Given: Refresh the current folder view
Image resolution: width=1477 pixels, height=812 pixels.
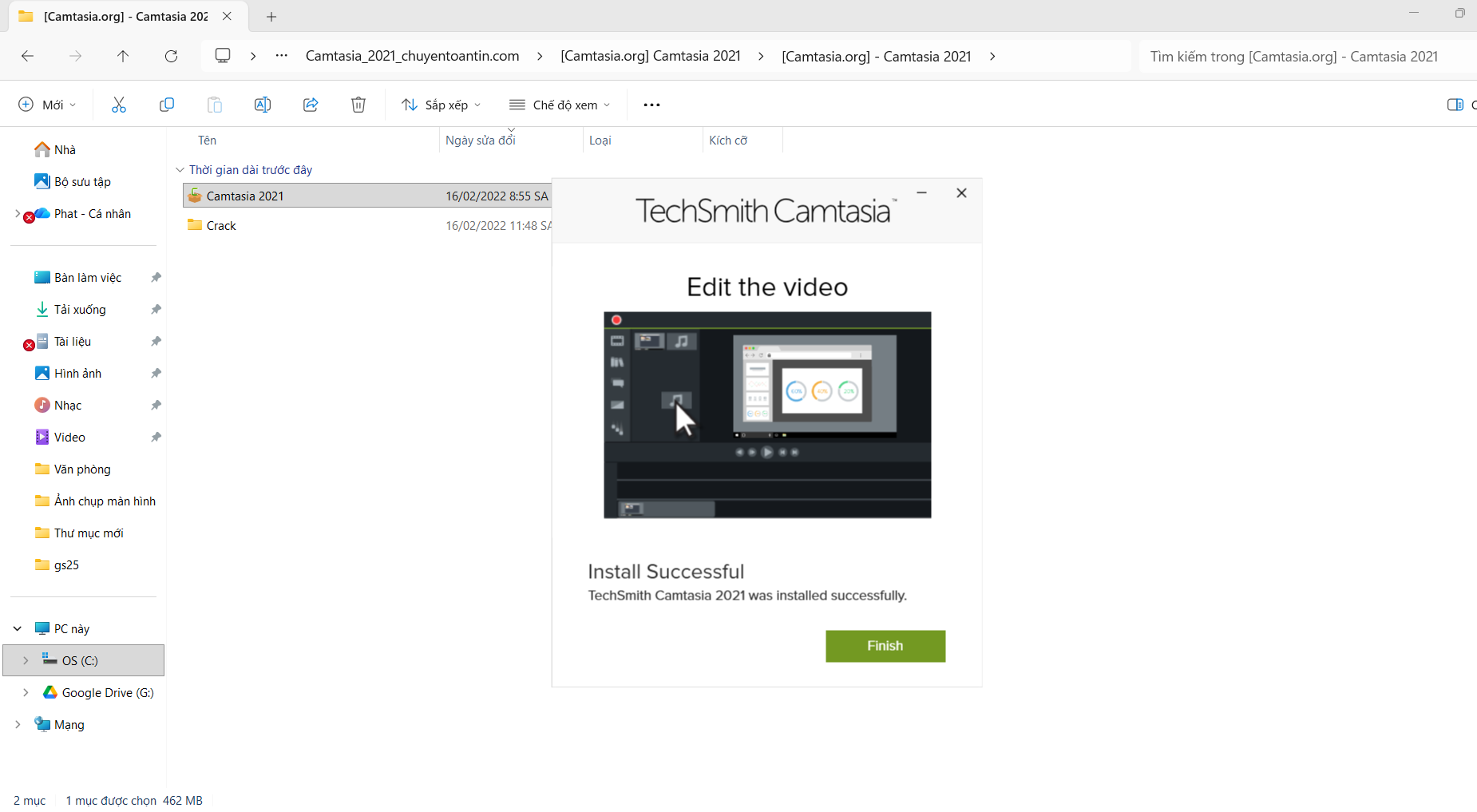Looking at the screenshot, I should pos(171,56).
